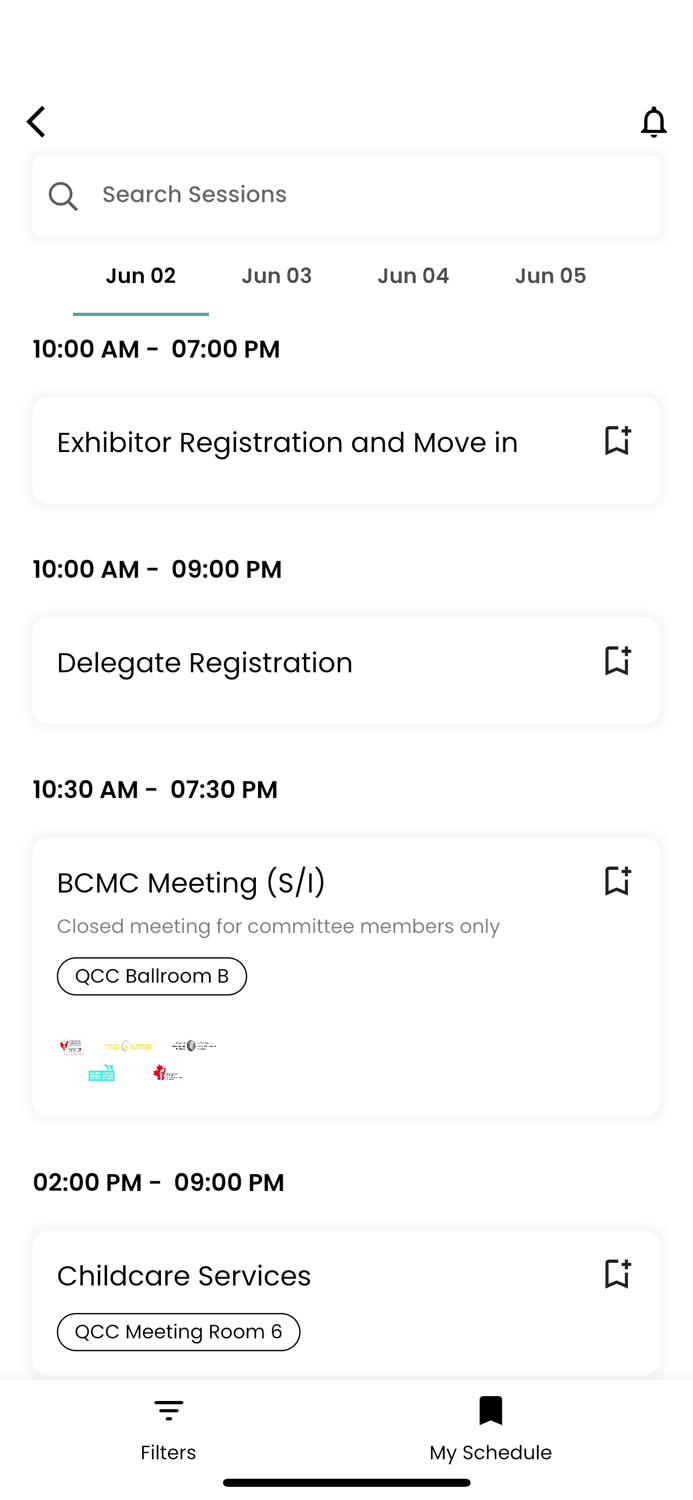Open the QCC Meeting Room 6 chip

(178, 1331)
